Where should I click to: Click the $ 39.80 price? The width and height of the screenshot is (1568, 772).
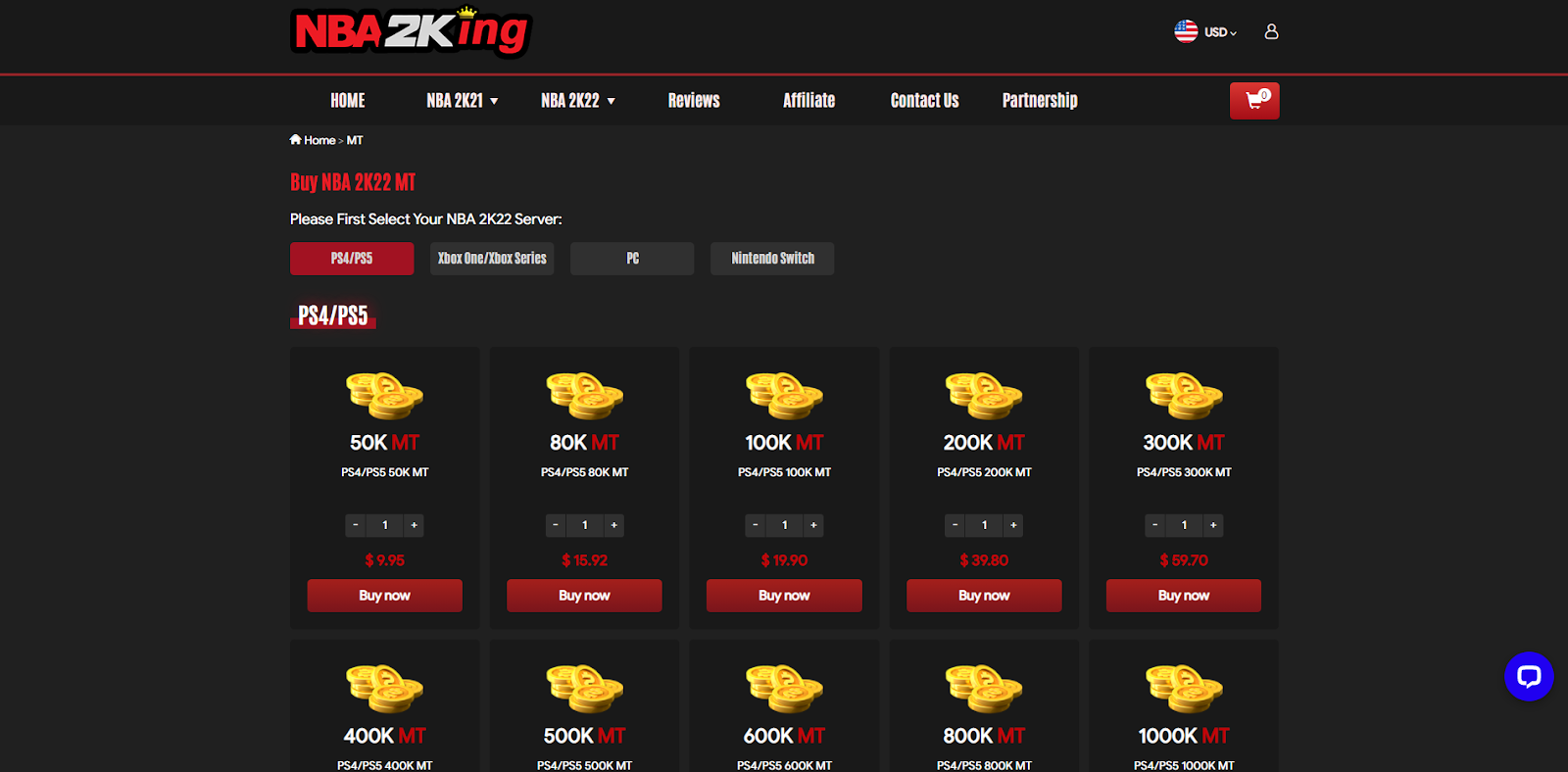coord(984,560)
